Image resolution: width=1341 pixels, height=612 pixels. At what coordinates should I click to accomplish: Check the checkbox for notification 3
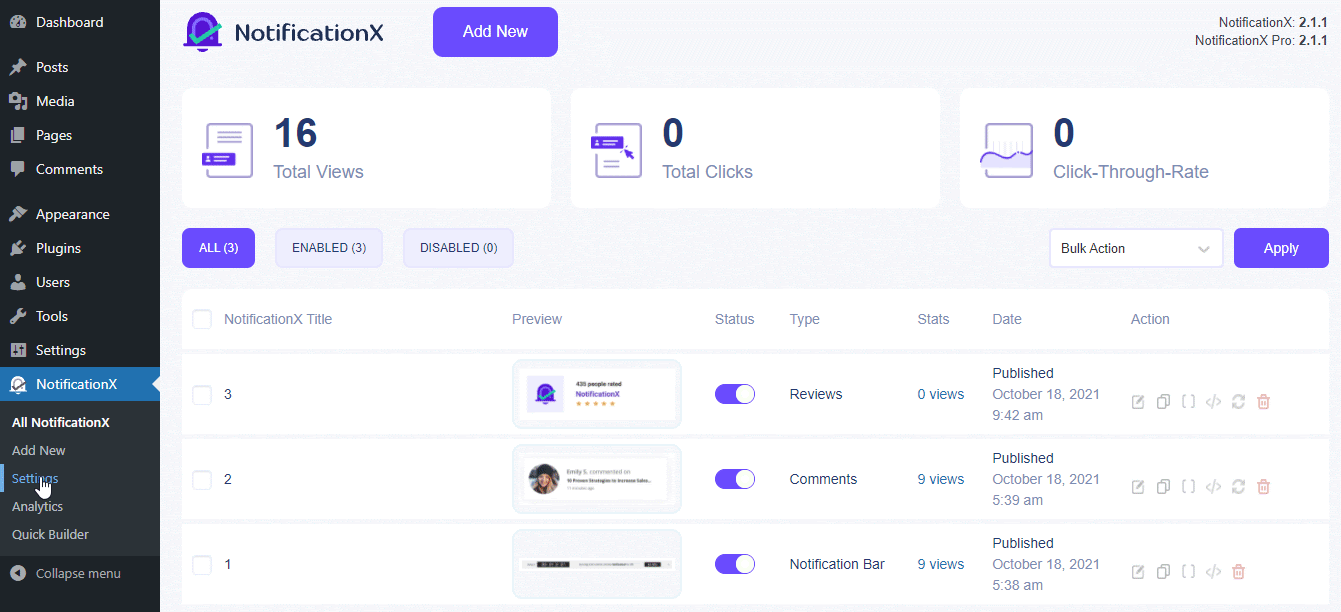(202, 394)
